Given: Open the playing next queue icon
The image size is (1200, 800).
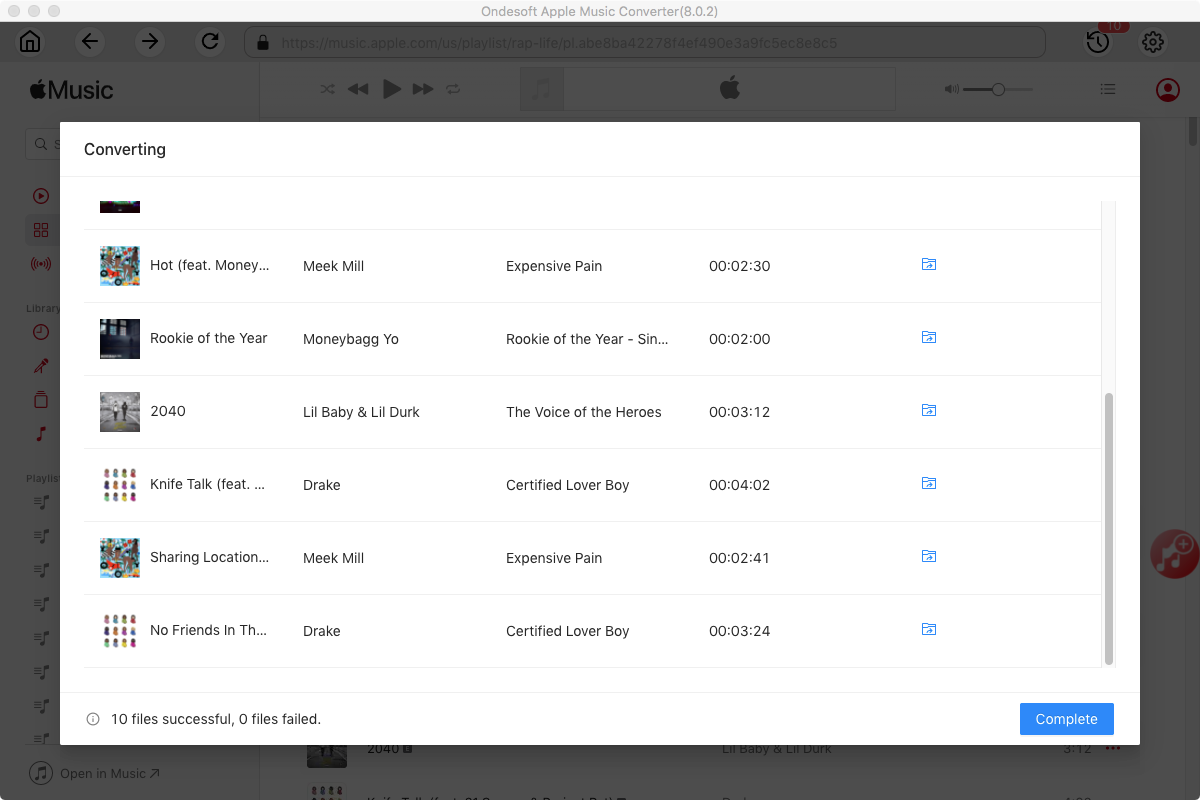Looking at the screenshot, I should (1108, 89).
